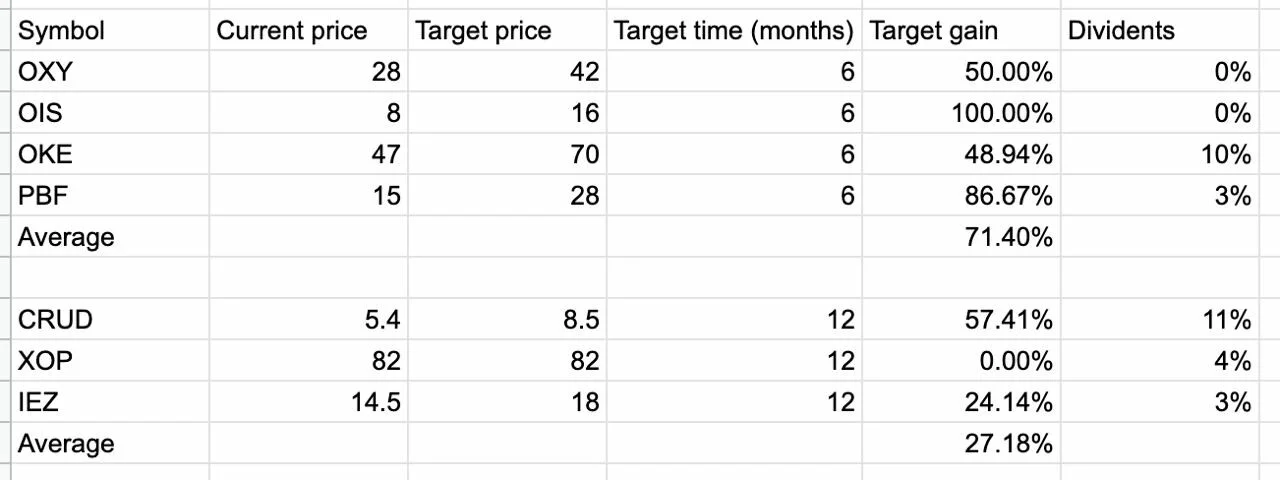Click the OIS target gain 100.00%

(x=961, y=113)
